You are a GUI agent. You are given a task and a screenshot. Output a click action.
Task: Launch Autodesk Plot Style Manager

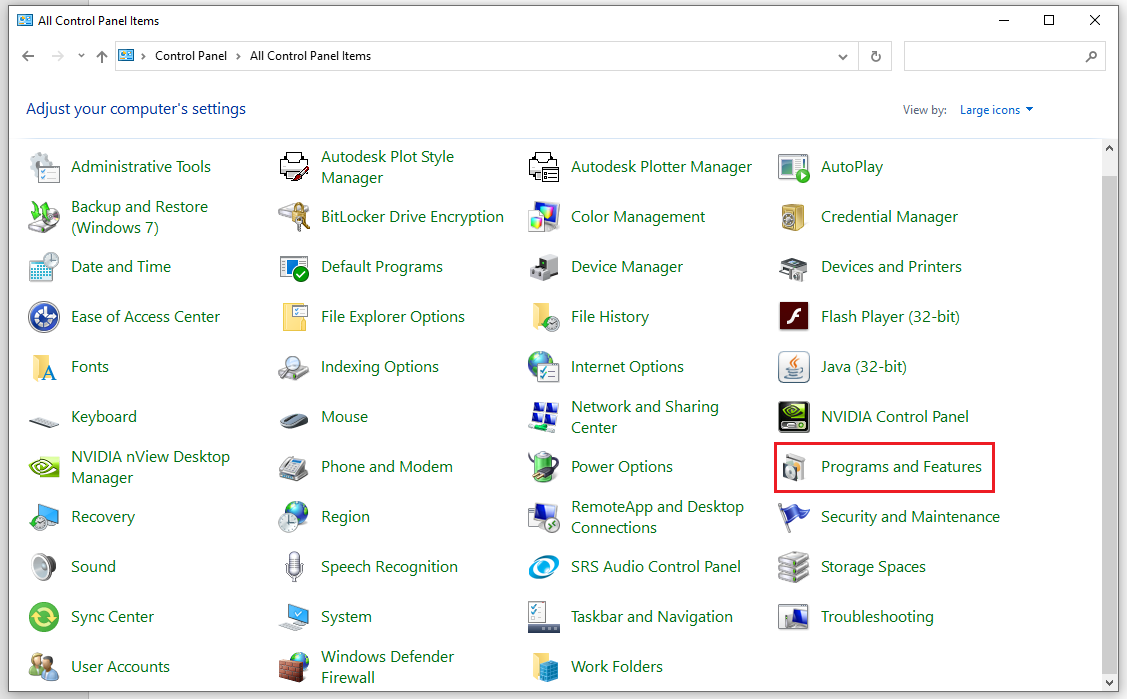(x=388, y=166)
